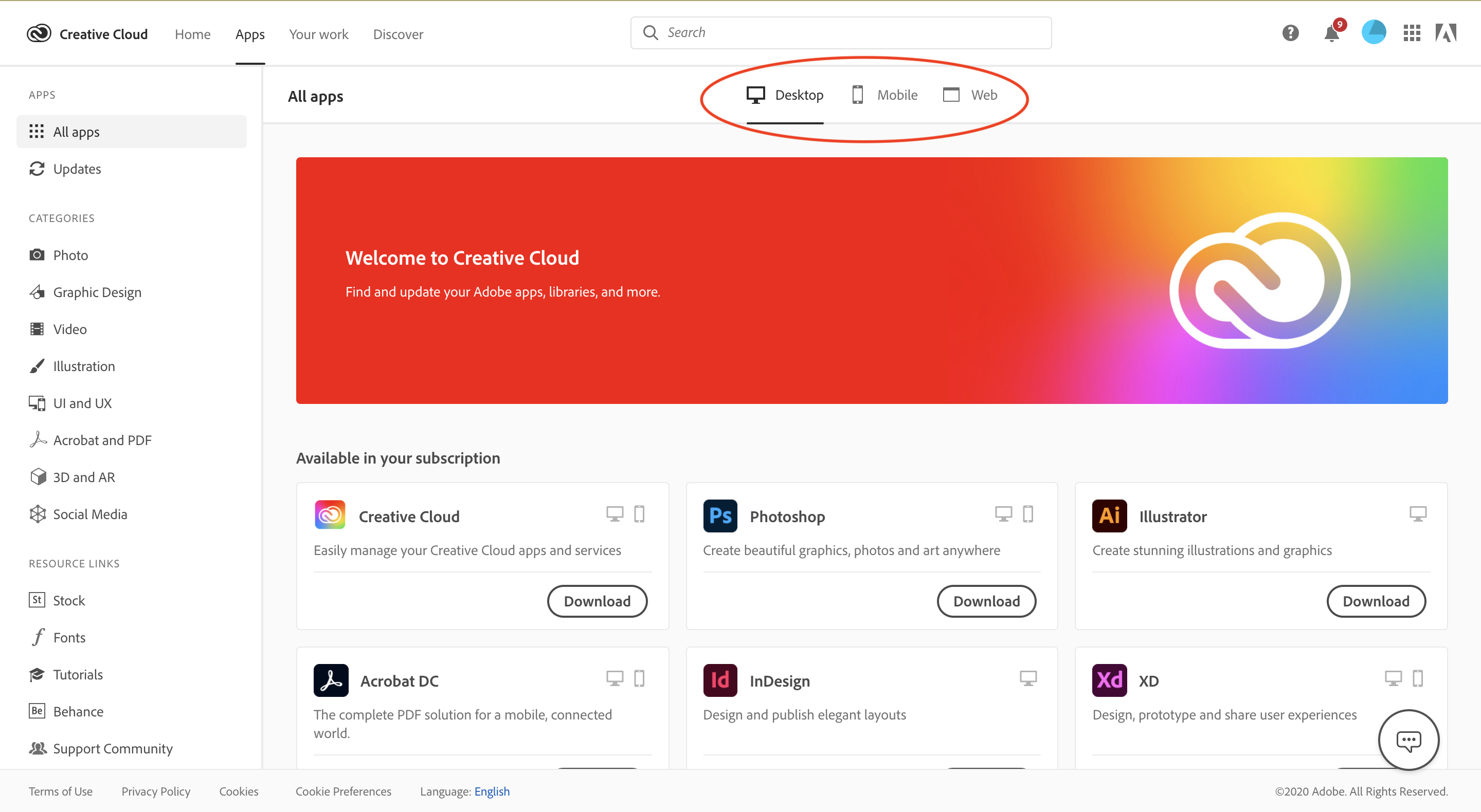Download the Photoshop app

pos(986,601)
